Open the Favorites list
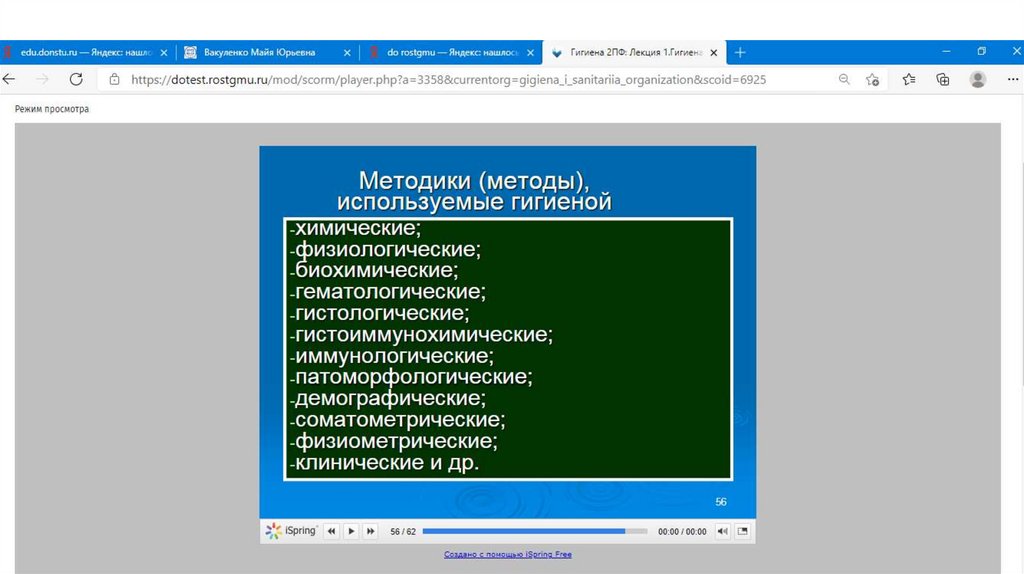1024x574 pixels. click(908, 79)
